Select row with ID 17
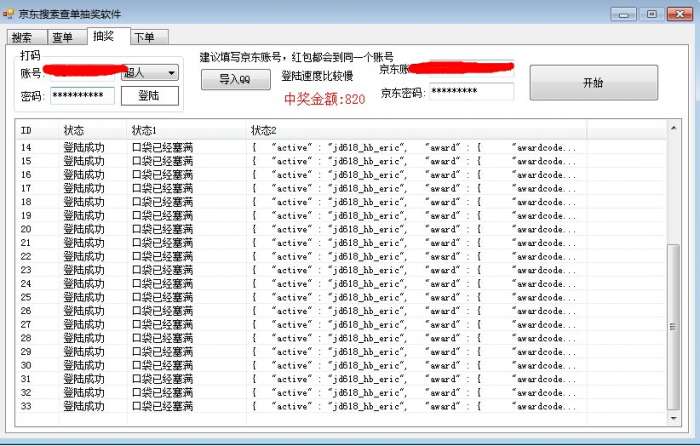Viewport: 700px width, 446px height. tap(341, 188)
